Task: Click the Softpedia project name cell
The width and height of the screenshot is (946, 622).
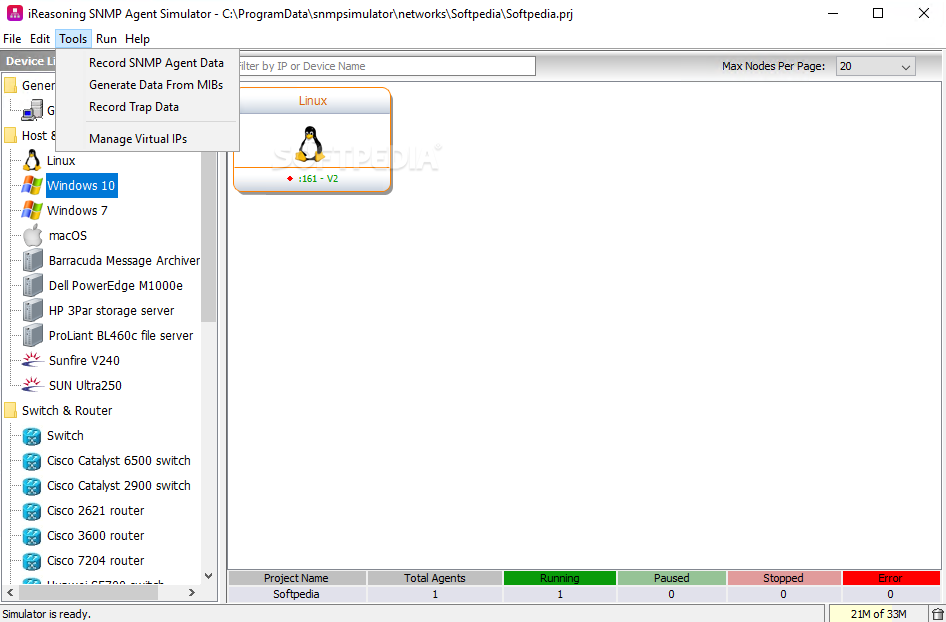Action: (x=296, y=594)
